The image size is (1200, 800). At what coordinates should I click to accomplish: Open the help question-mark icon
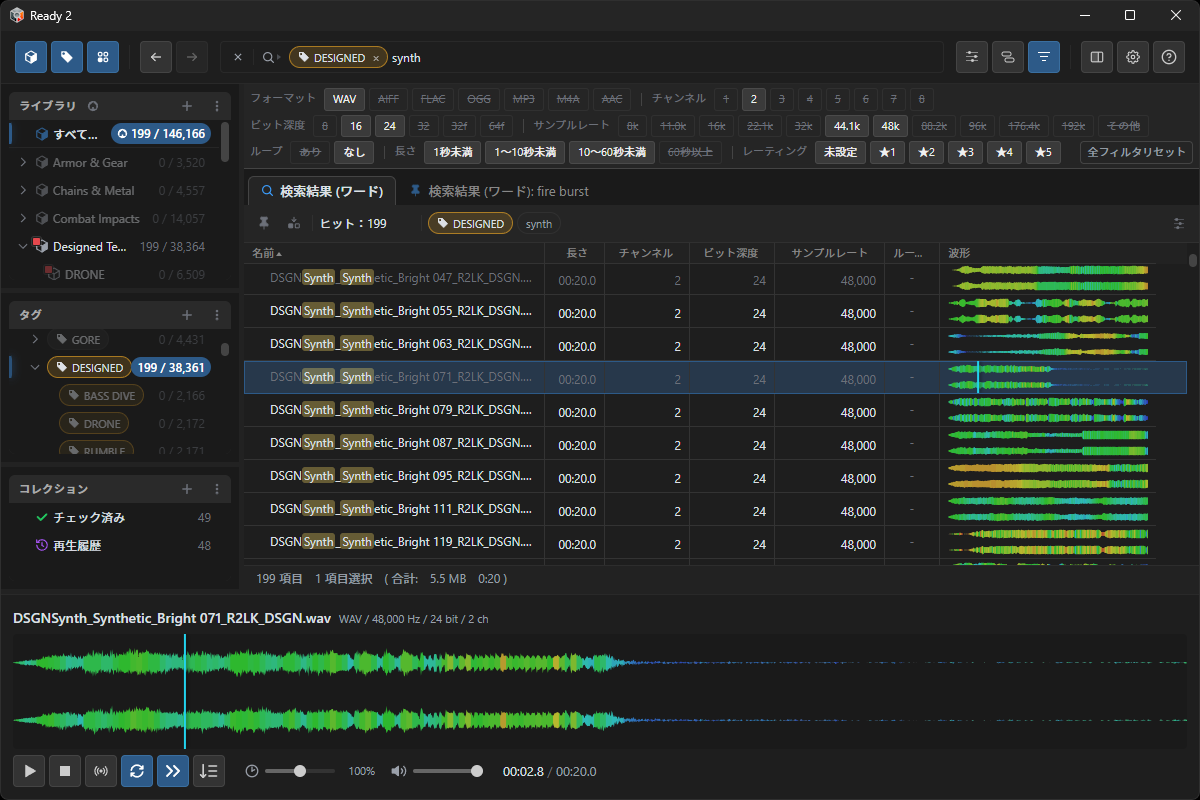pos(1169,57)
